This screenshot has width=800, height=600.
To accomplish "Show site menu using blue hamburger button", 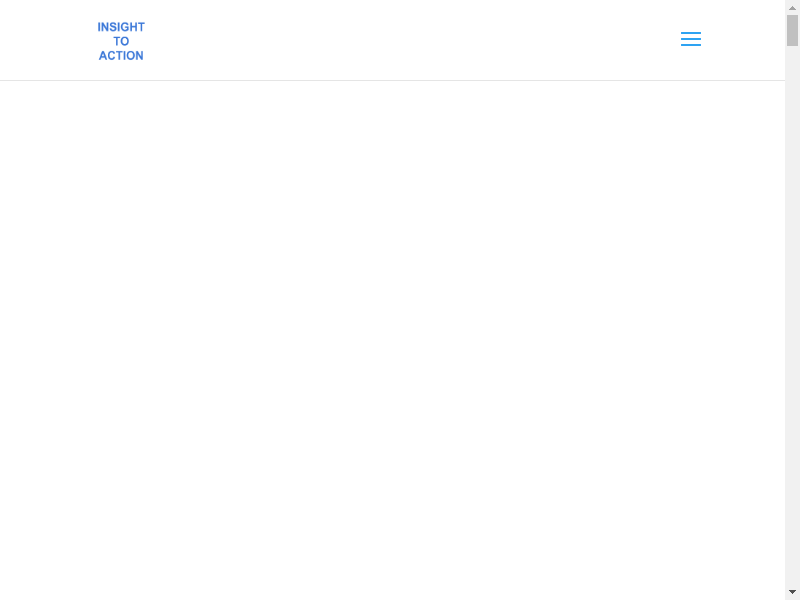I will point(691,39).
